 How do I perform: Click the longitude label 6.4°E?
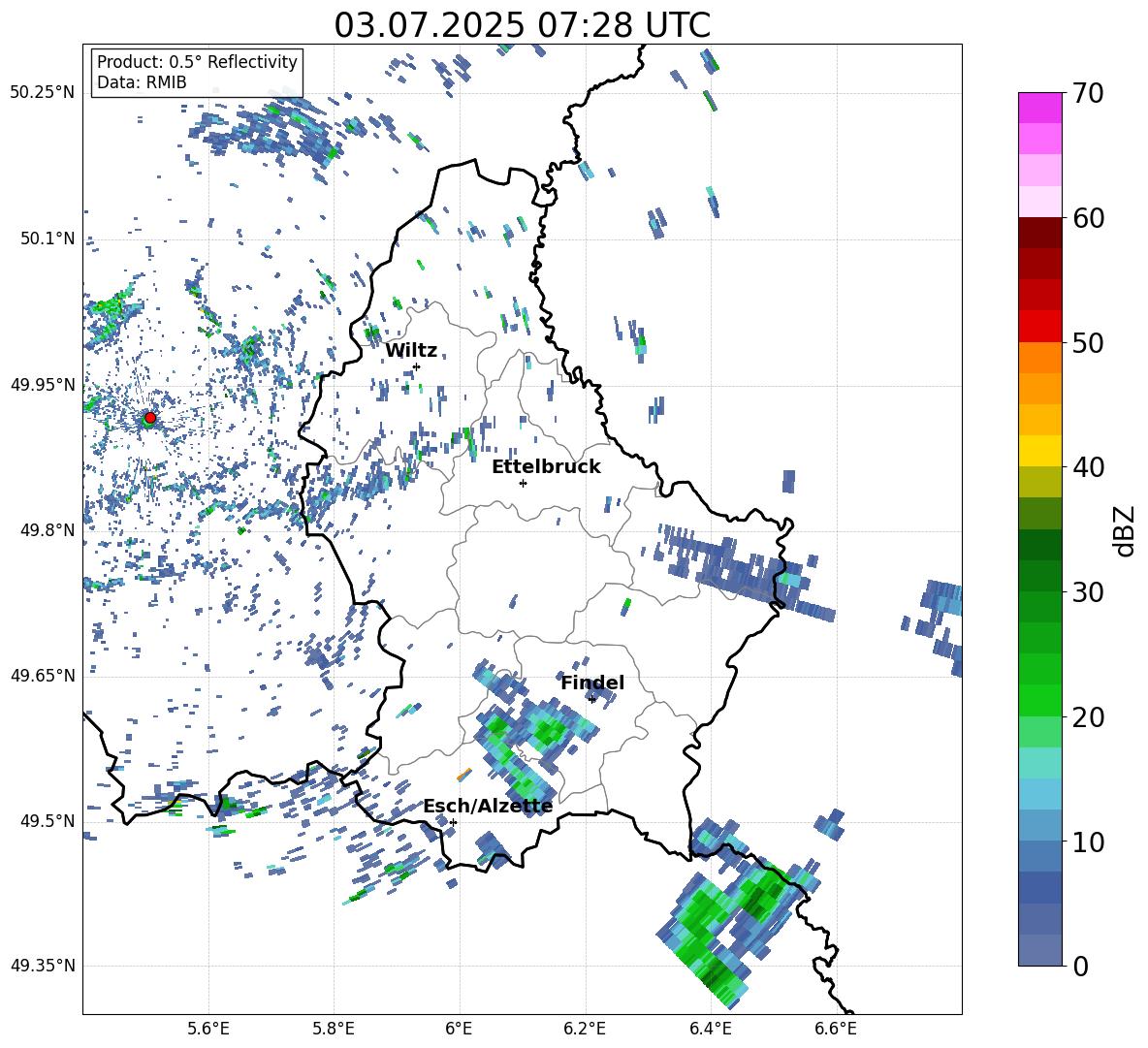point(710,1029)
